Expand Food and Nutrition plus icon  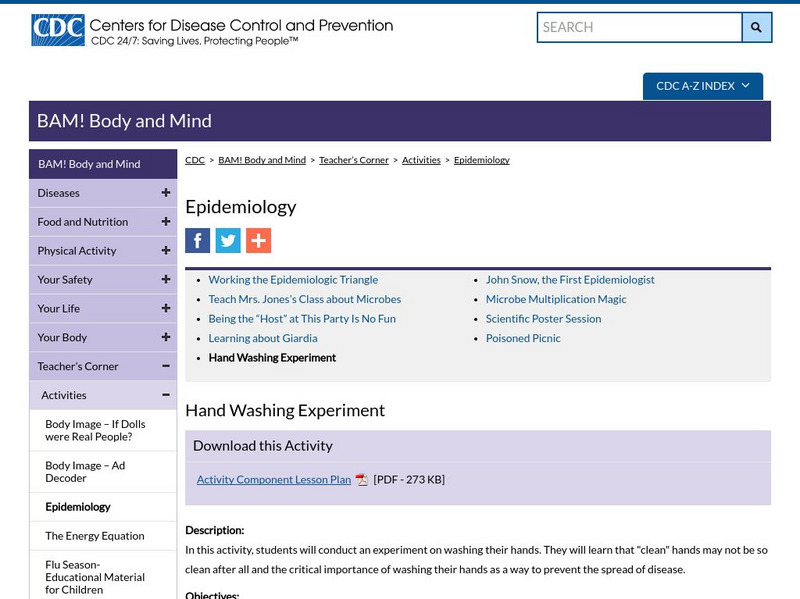coord(166,221)
